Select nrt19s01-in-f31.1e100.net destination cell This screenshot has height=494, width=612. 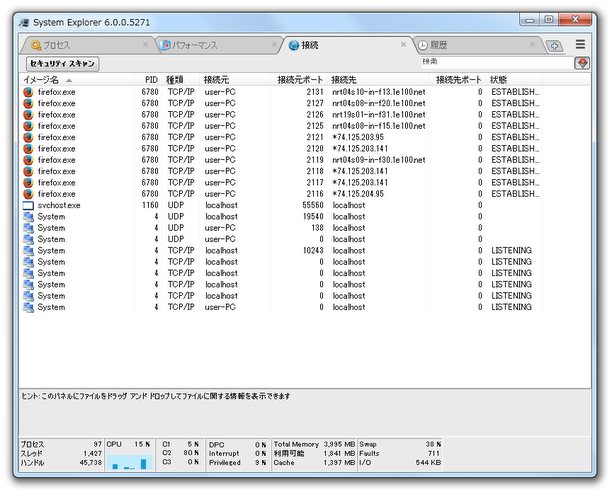[379, 115]
